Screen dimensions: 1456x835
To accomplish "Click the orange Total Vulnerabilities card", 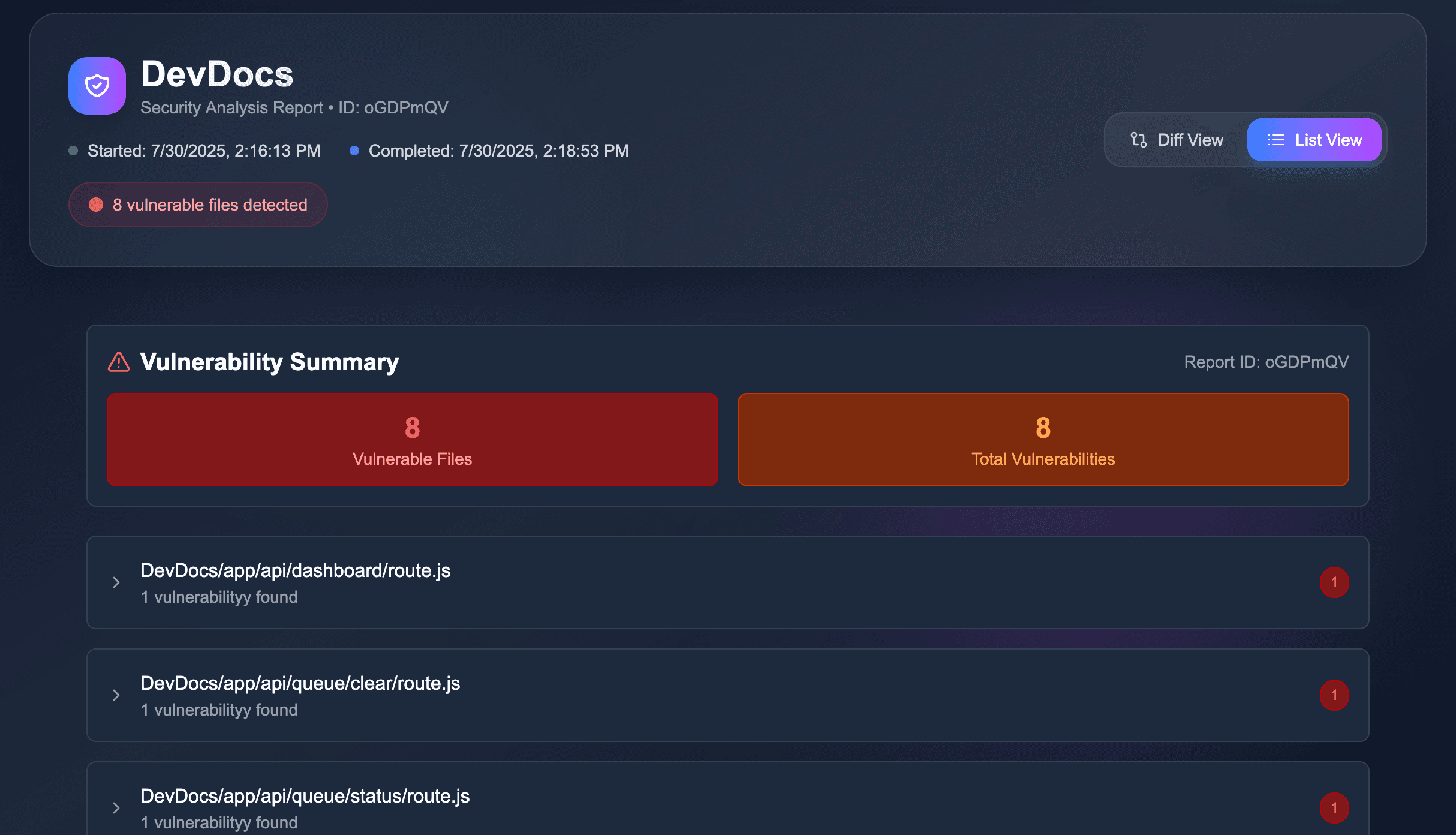I will 1043,440.
